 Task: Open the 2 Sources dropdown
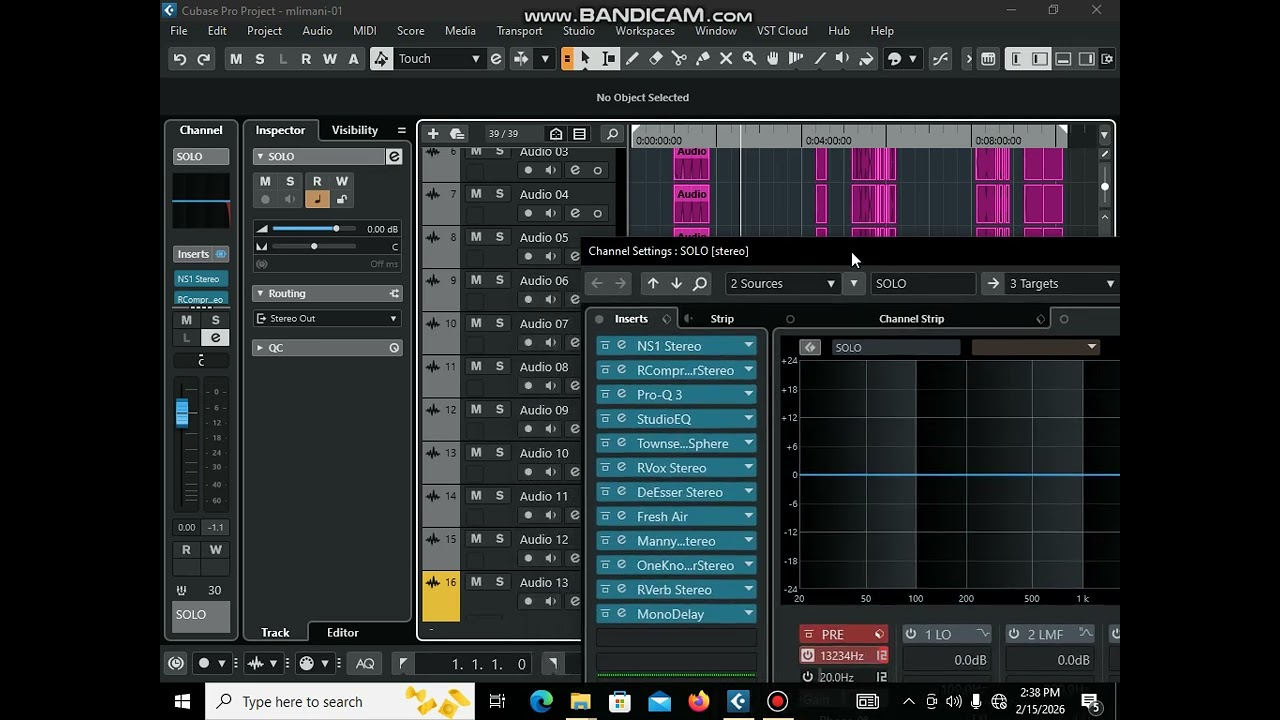pos(783,284)
